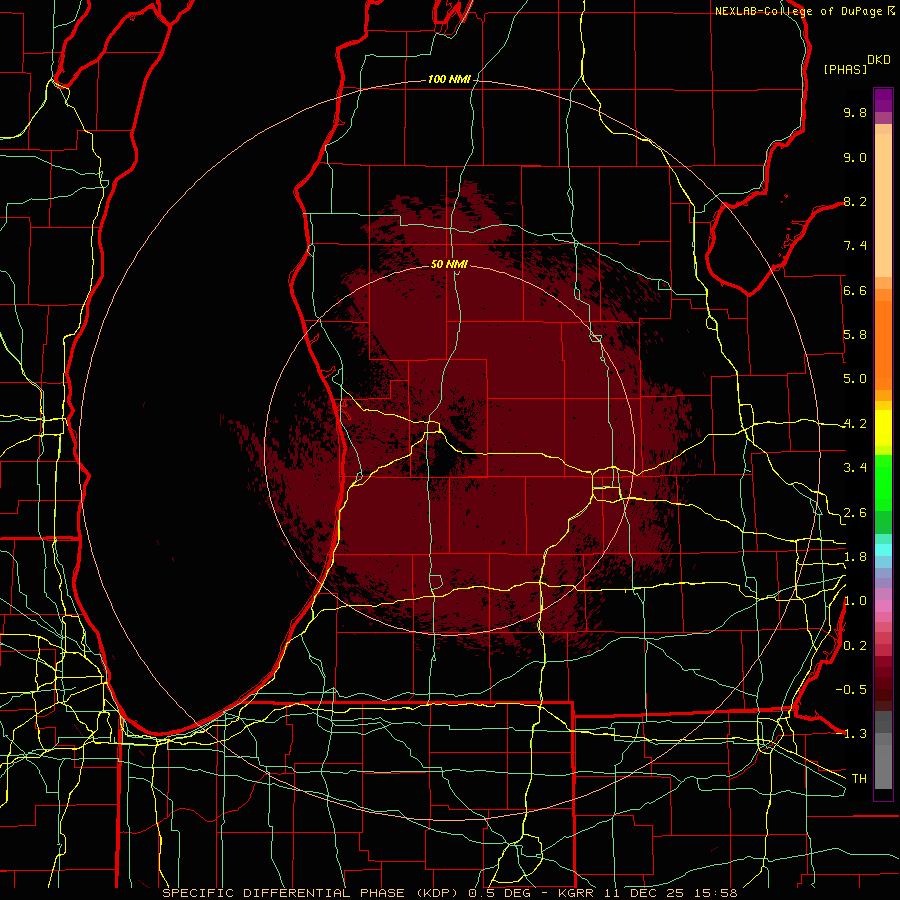Select the 50 NMI range ring label
Image resolution: width=900 pixels, height=900 pixels.
[449, 264]
